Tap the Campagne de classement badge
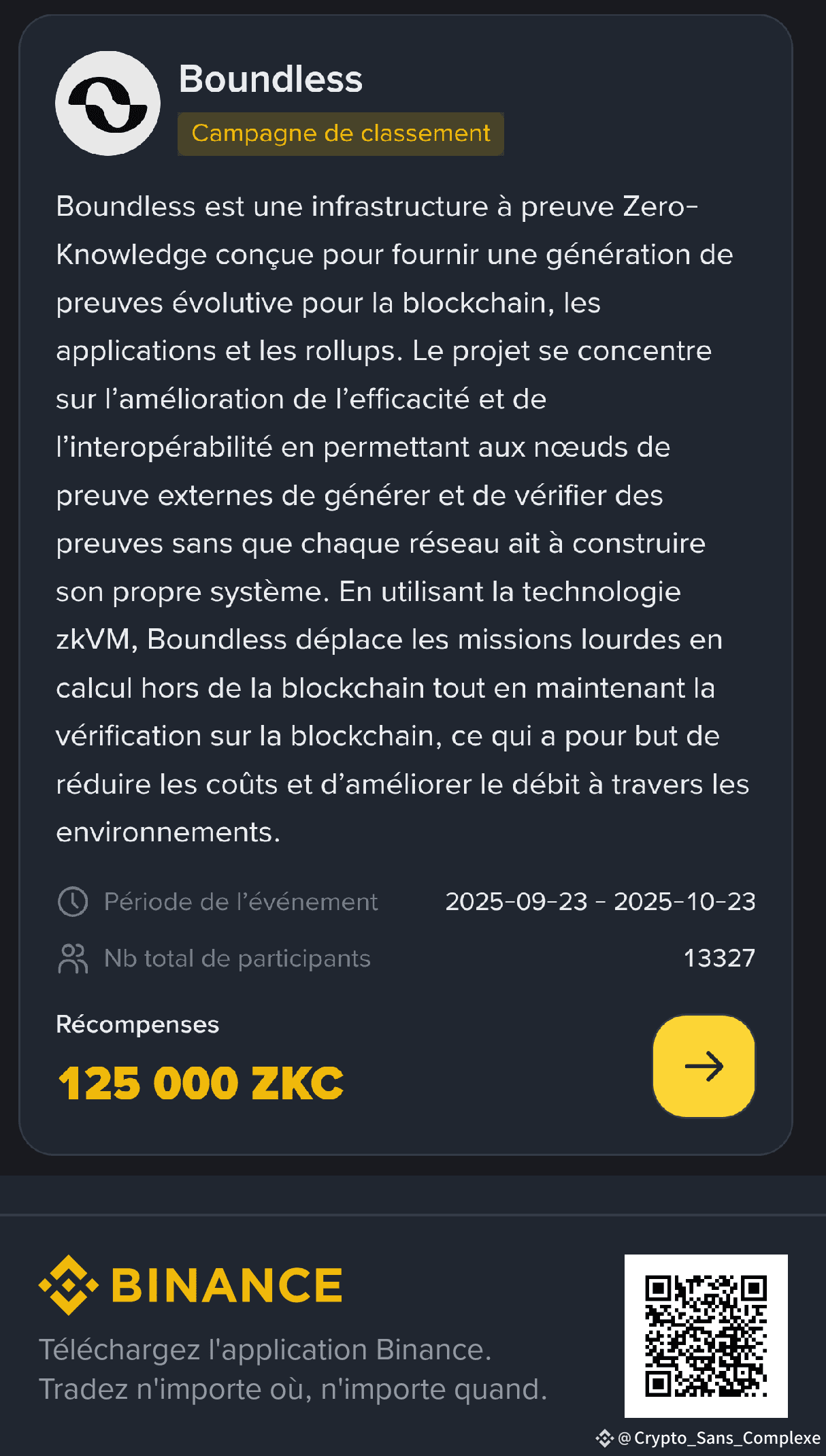This screenshot has width=826, height=1456. tap(340, 133)
